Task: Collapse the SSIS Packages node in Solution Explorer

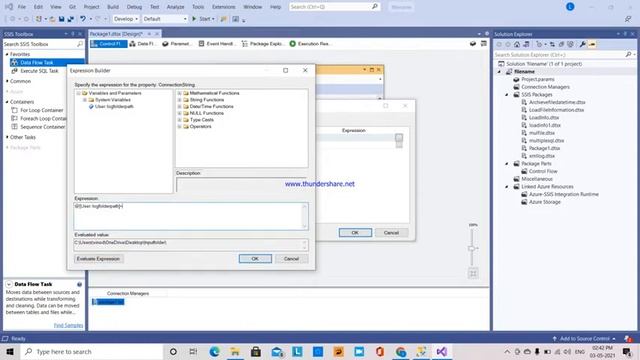Action: click(x=507, y=95)
